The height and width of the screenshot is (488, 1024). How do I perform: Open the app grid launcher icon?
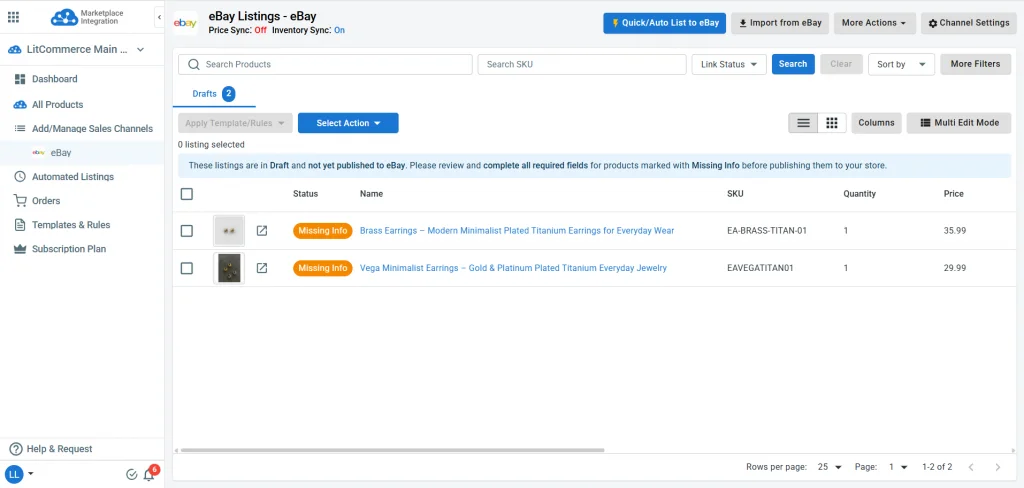[x=13, y=17]
